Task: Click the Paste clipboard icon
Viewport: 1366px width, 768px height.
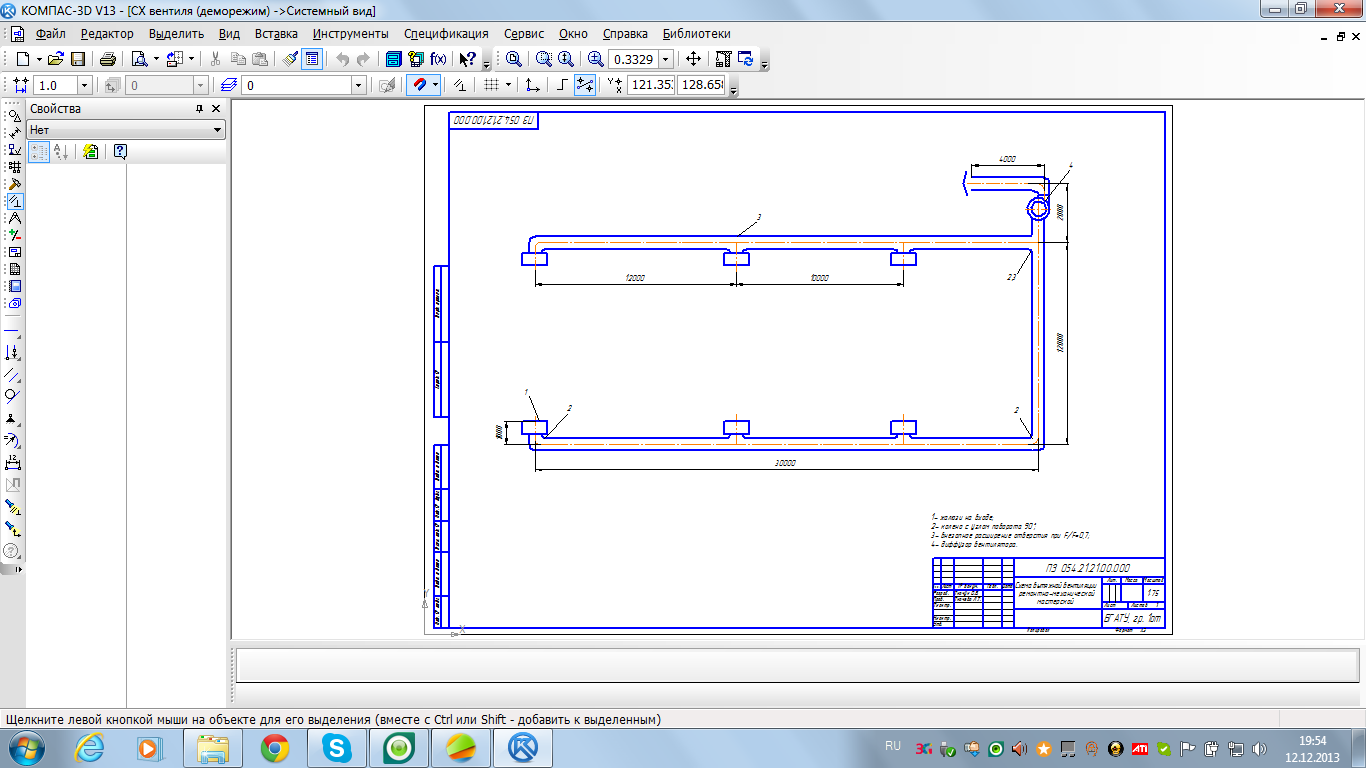Action: click(x=260, y=59)
